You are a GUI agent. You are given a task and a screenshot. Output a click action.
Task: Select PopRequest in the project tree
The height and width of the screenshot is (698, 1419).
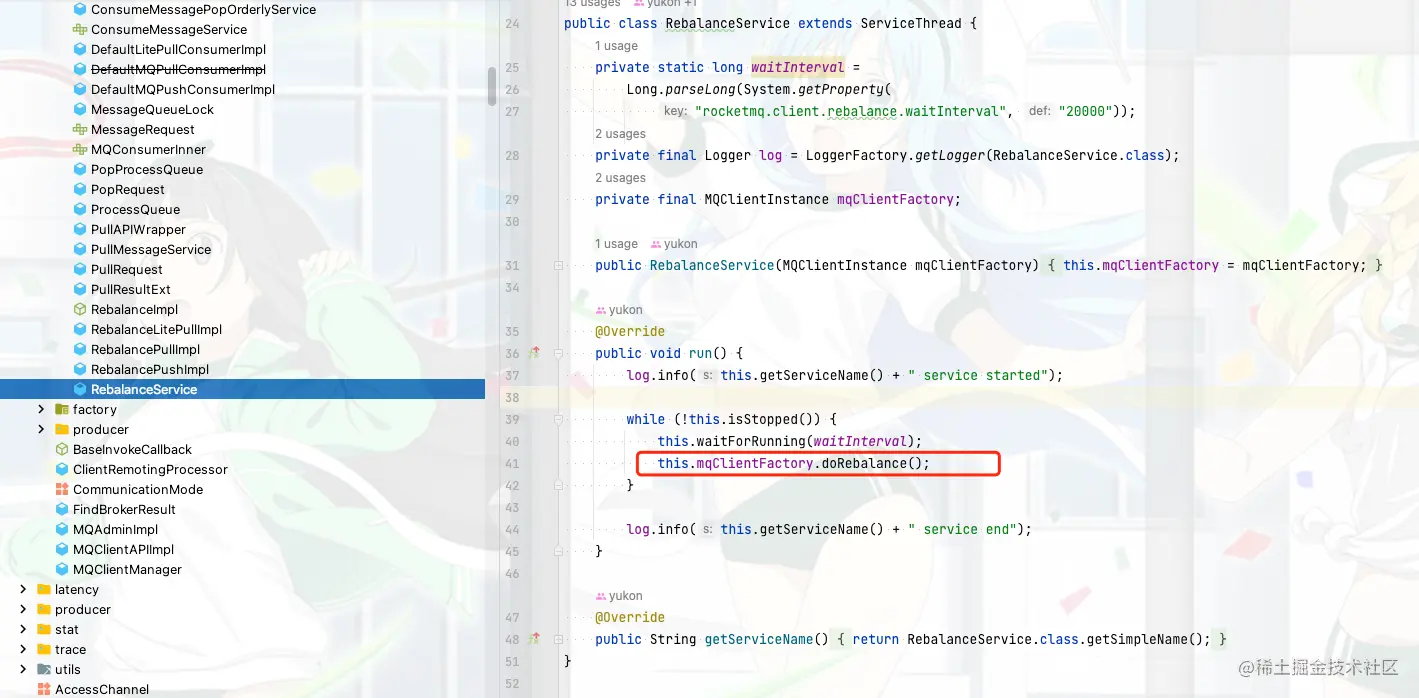click(128, 189)
